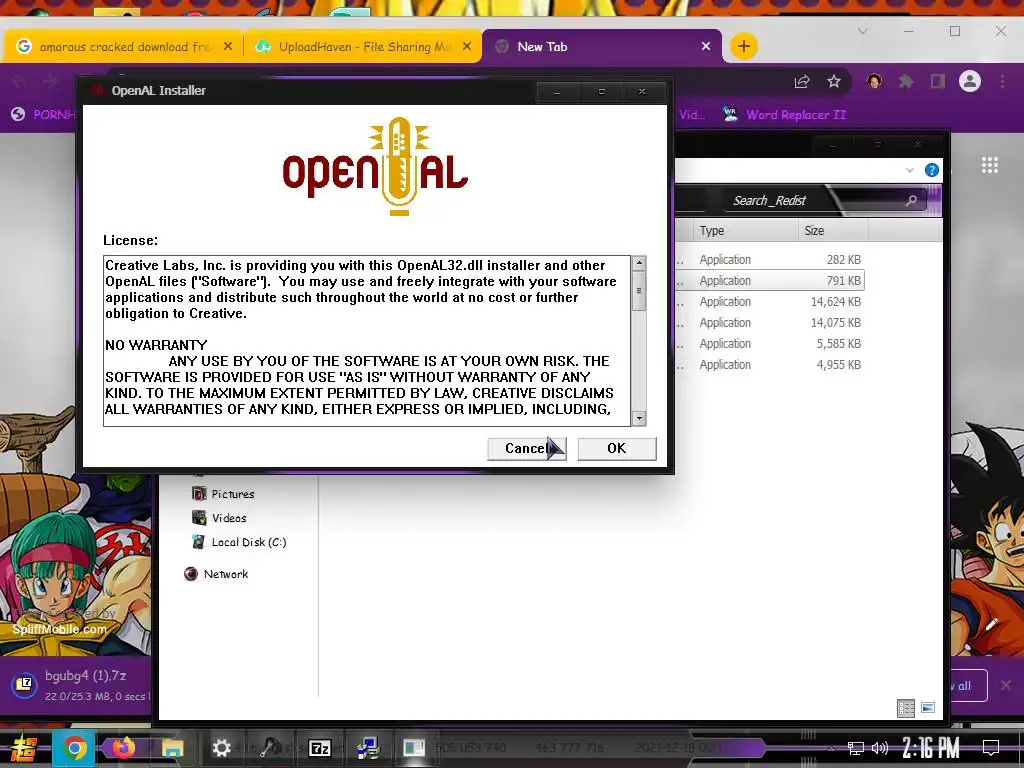Close the New Tab browser tab
This screenshot has width=1024, height=768.
tap(706, 46)
